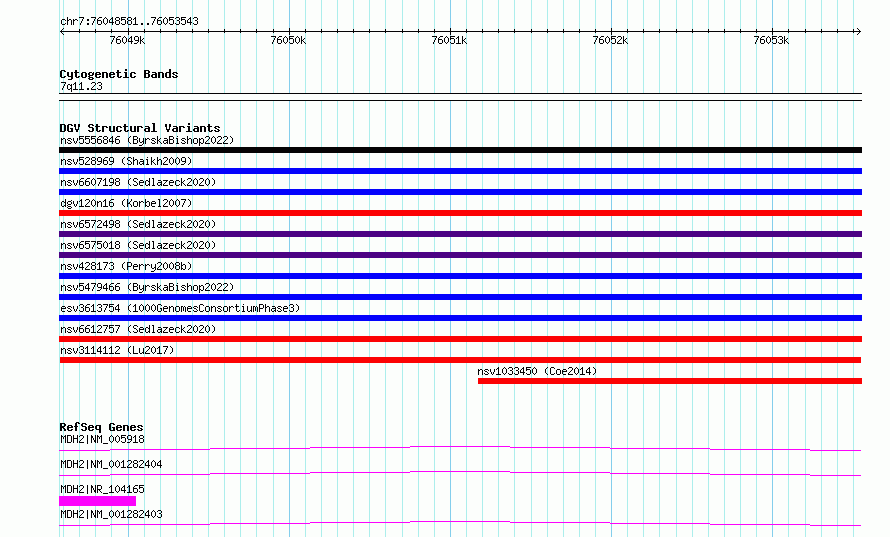Click the MDH2|NM_005918 transcript line
The height and width of the screenshot is (537, 890).
coord(460,448)
